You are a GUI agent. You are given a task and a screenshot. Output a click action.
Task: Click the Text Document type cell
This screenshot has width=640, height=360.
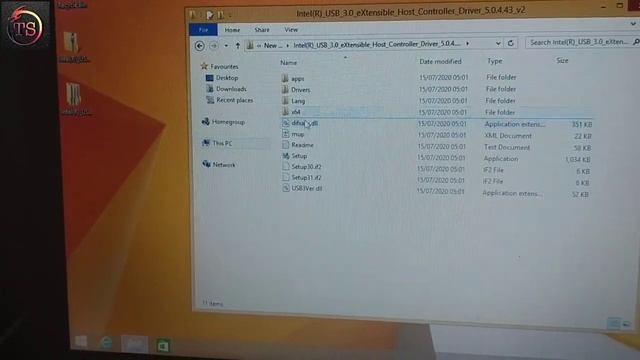point(507,147)
